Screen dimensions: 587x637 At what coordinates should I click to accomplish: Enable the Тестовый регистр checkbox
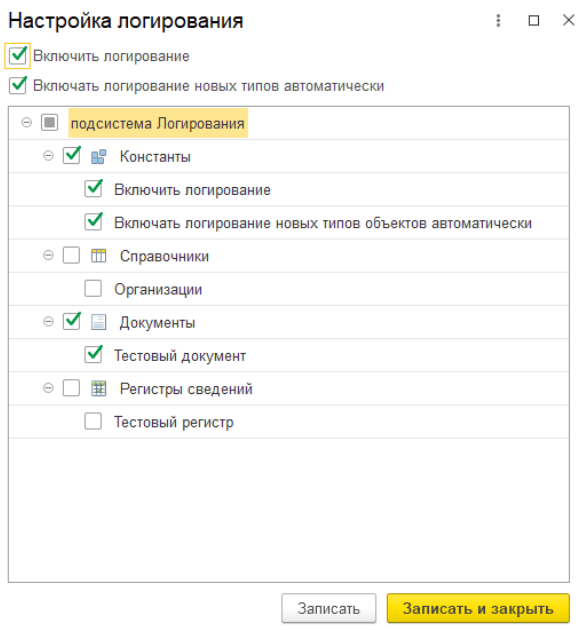coord(93,421)
